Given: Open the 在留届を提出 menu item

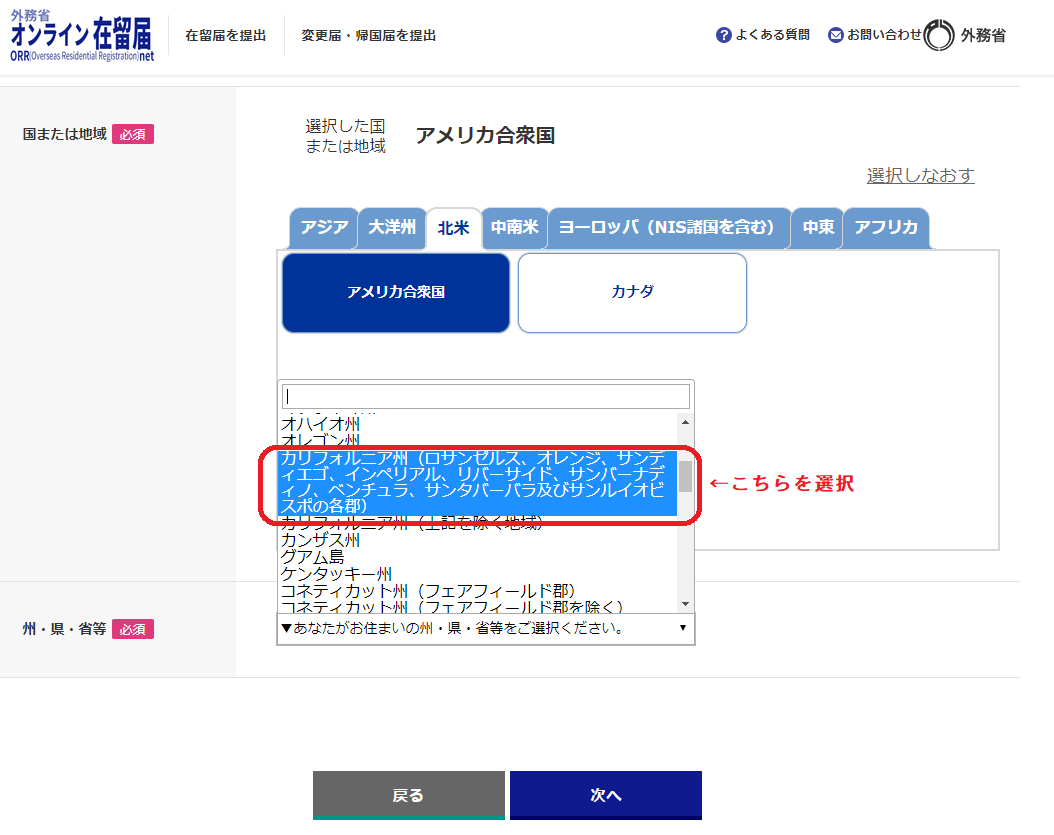Looking at the screenshot, I should tap(226, 36).
